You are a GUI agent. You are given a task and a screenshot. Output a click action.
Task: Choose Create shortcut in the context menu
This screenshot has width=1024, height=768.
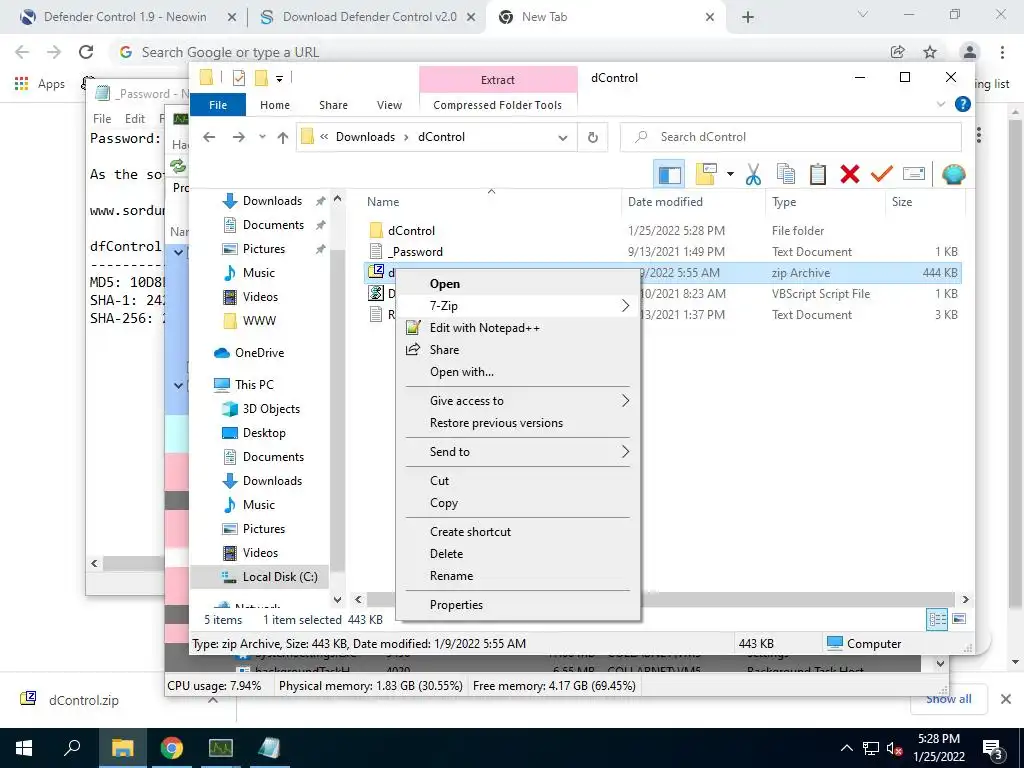(x=517, y=532)
